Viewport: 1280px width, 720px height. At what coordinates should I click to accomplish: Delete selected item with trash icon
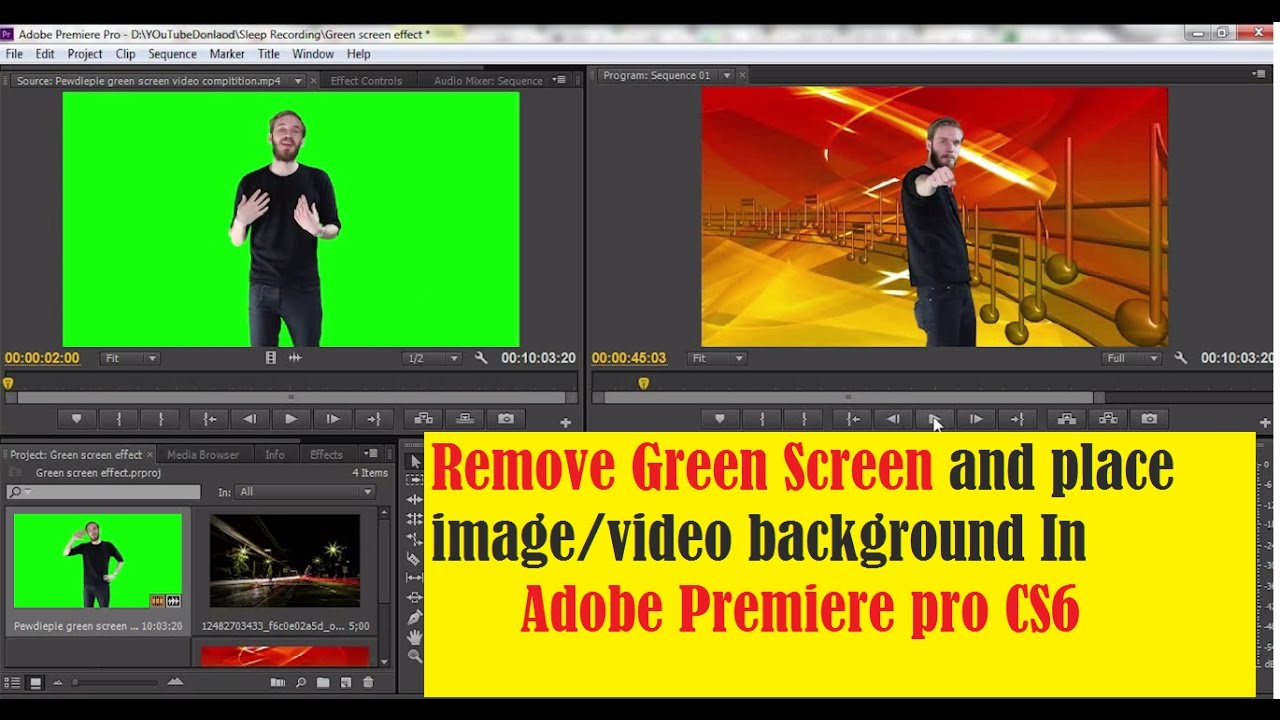pyautogui.click(x=368, y=683)
